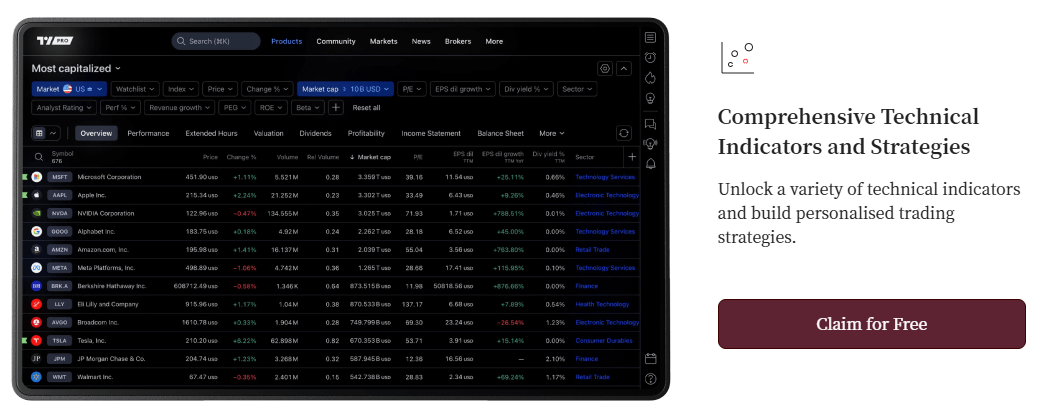Viewport: 1042px width, 410px height.
Task: Click the Microsoft logo icon in MSFT row
Action: pyautogui.click(x=37, y=177)
